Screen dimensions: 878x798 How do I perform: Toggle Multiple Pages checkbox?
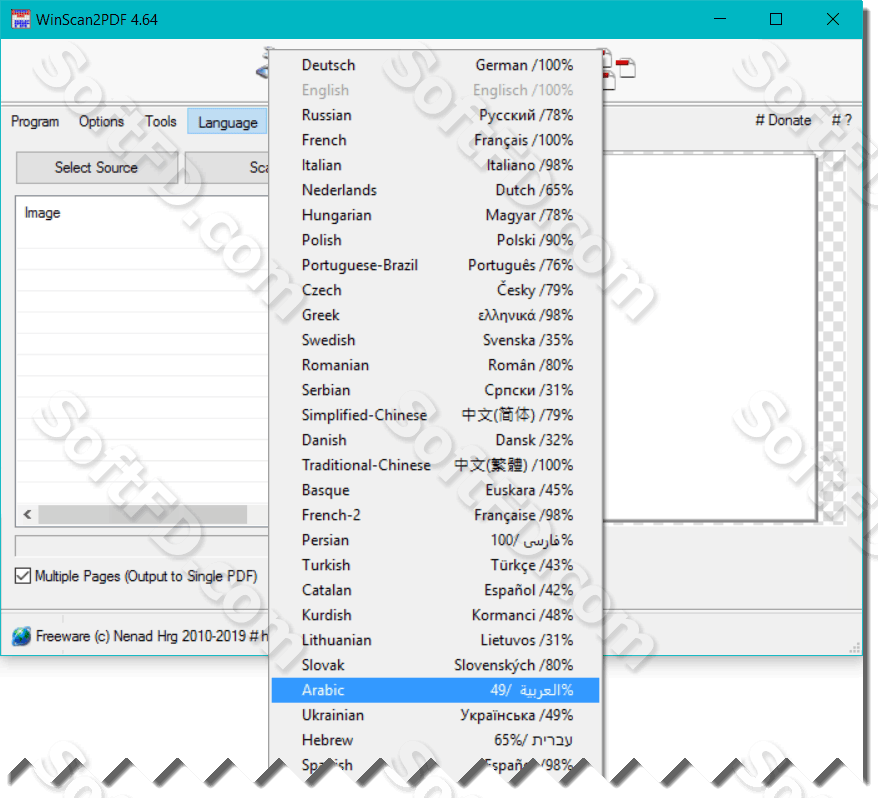coord(23,576)
